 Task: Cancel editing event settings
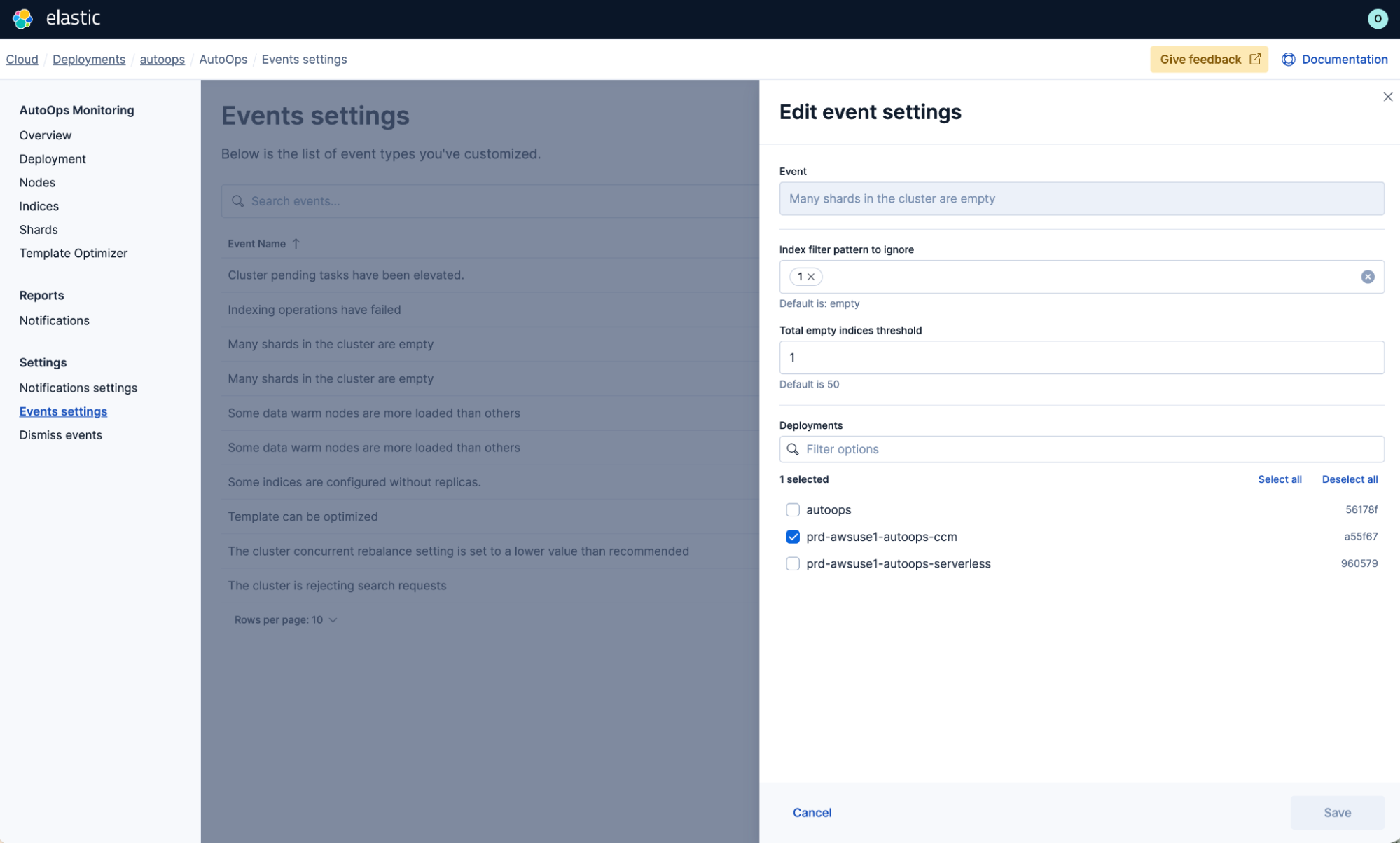[x=812, y=812]
